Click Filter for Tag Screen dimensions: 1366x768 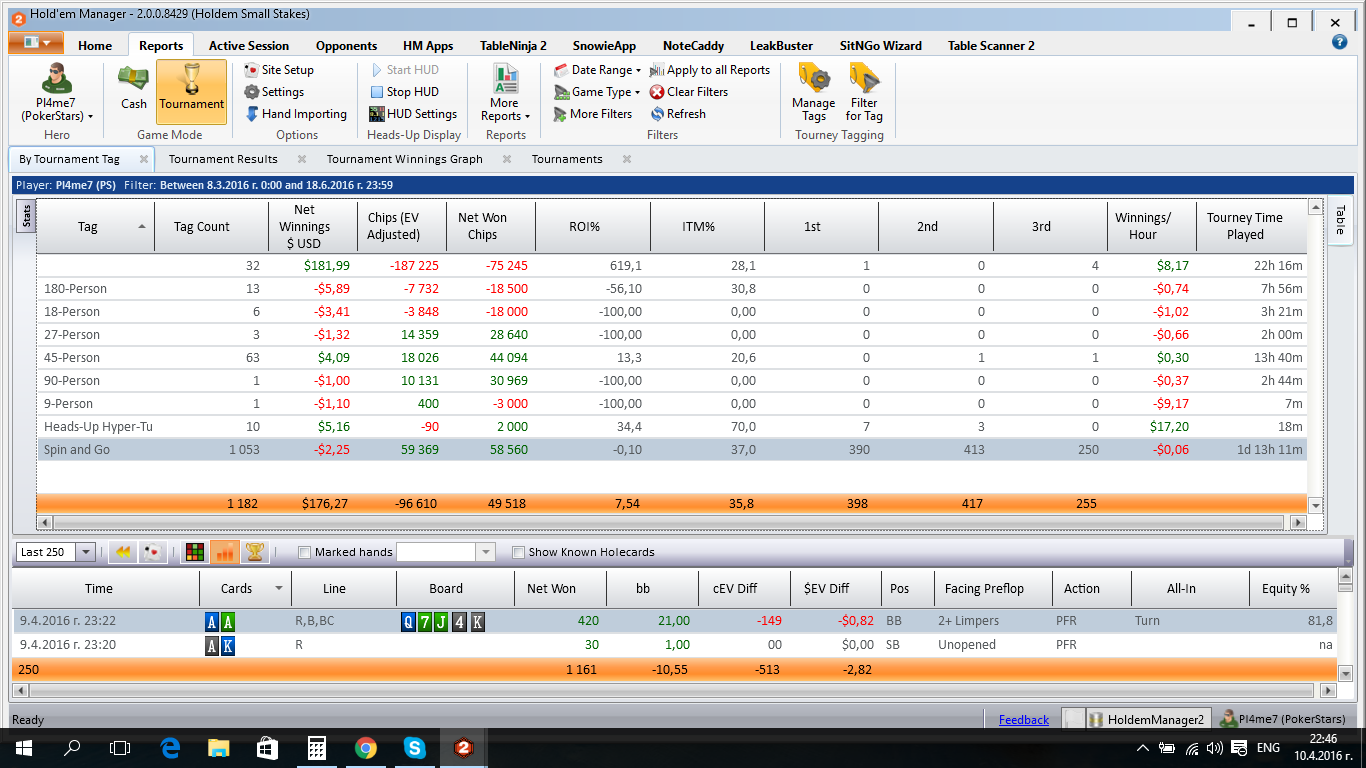pyautogui.click(x=864, y=93)
